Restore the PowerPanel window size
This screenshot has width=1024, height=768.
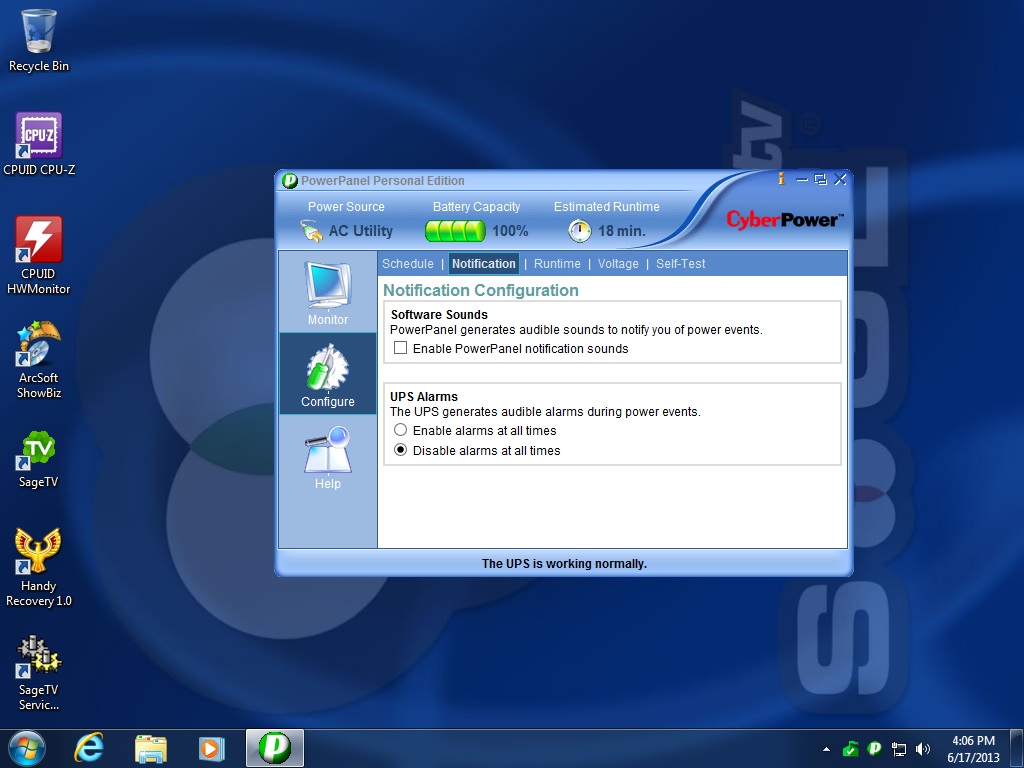821,179
